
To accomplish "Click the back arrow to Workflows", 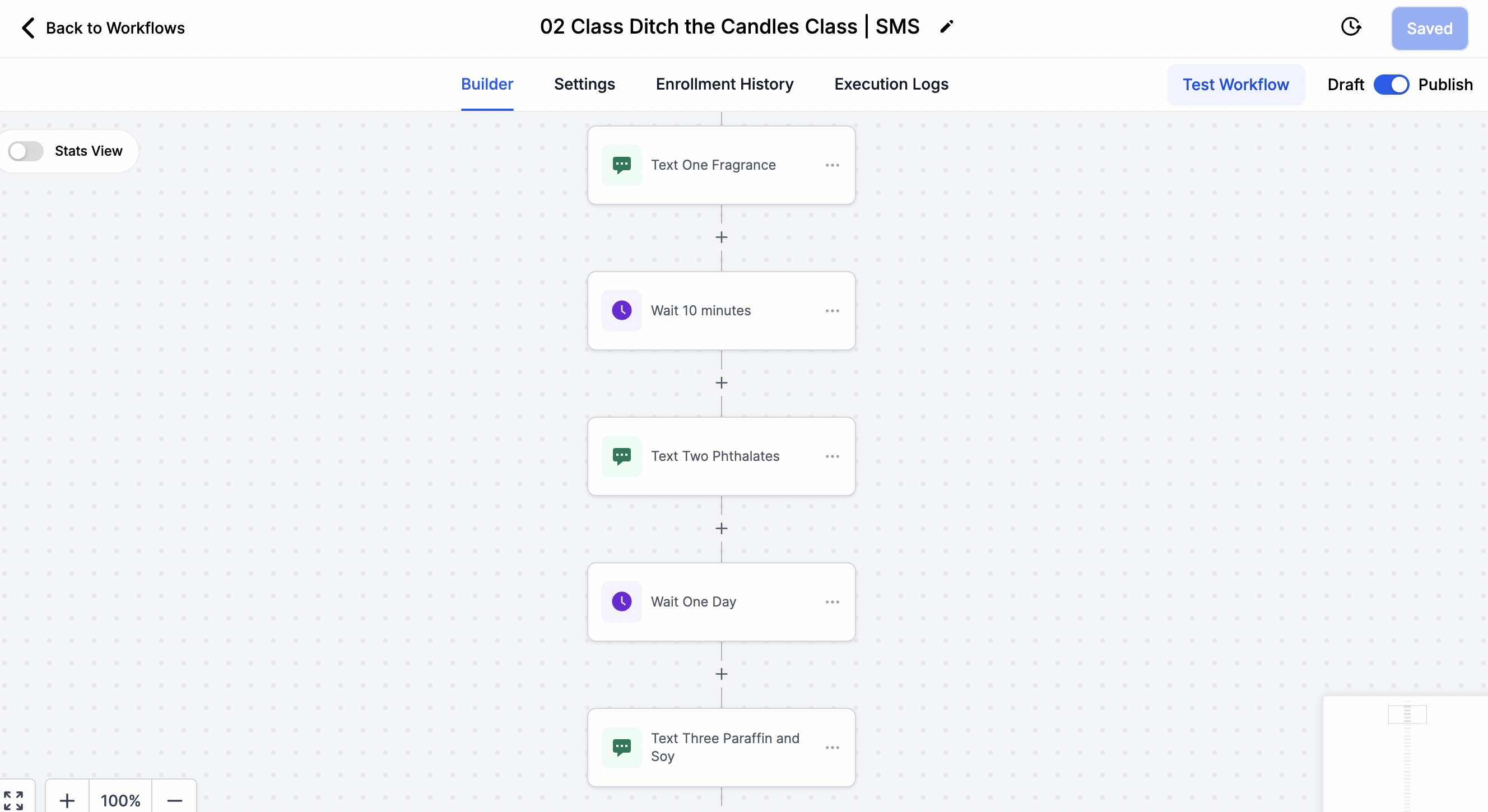I will [x=27, y=28].
